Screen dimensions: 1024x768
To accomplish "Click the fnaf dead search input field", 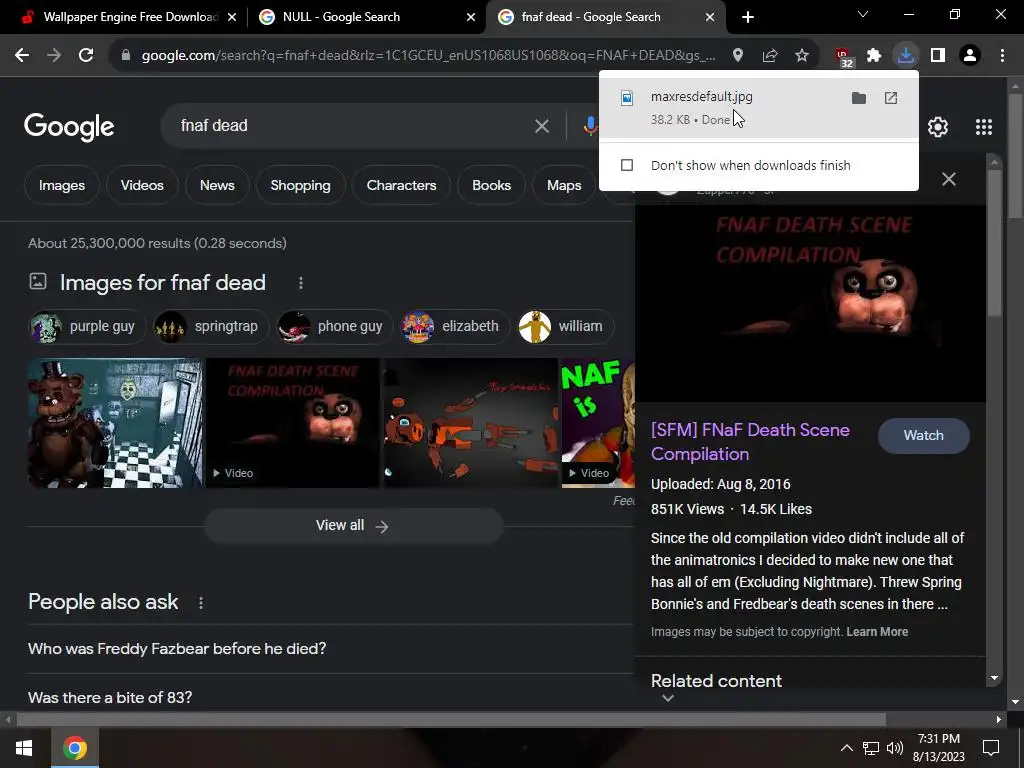I will (353, 125).
